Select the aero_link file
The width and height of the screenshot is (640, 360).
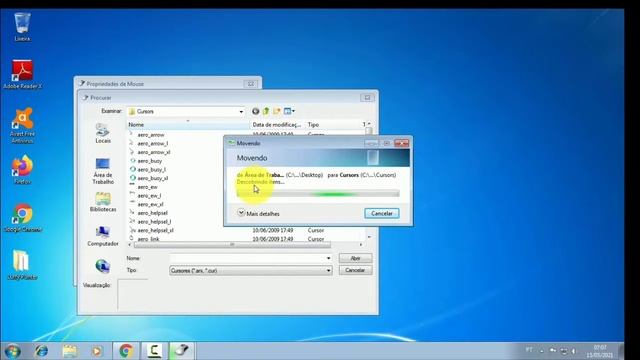tap(148, 239)
